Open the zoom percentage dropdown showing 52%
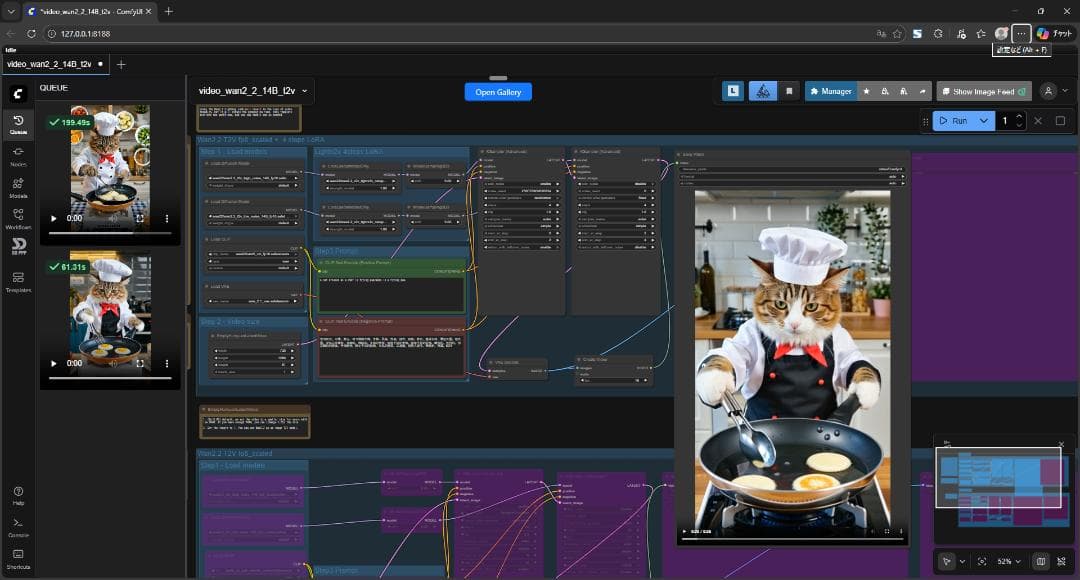The width and height of the screenshot is (1080, 580). pos(1006,561)
